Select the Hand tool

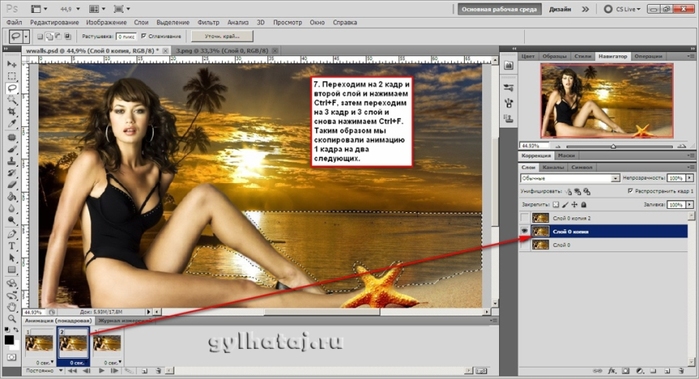[12, 307]
